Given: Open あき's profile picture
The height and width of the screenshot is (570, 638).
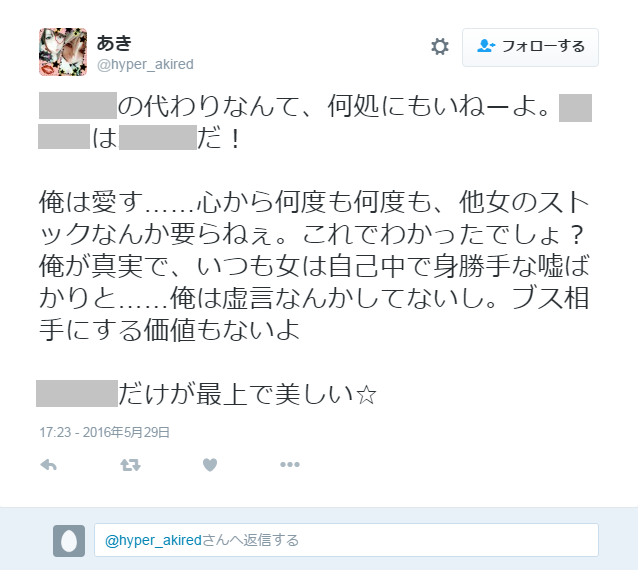Looking at the screenshot, I should pos(63,52).
